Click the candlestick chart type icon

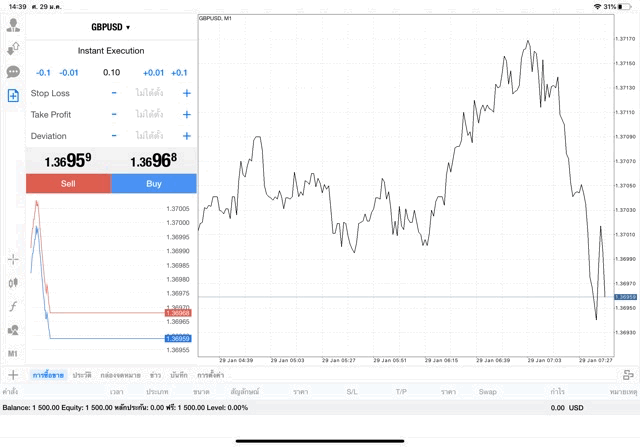point(13,283)
